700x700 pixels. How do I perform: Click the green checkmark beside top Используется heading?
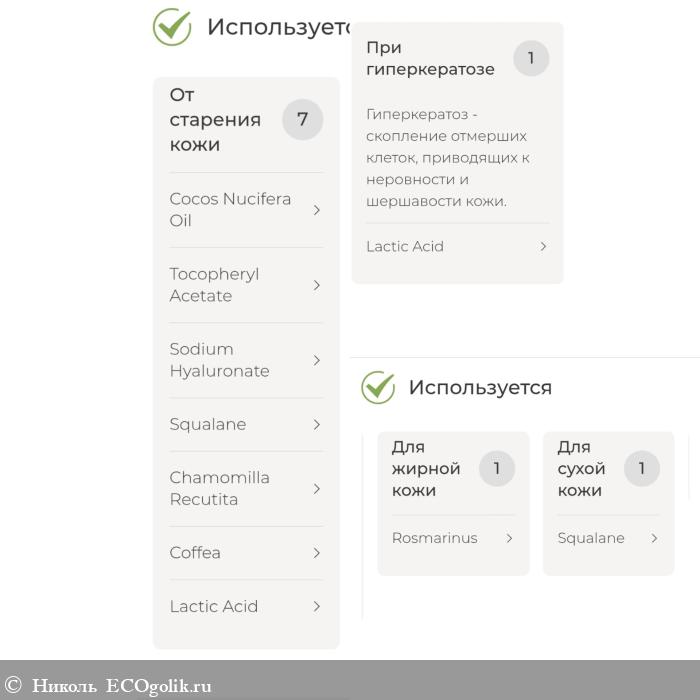(172, 27)
